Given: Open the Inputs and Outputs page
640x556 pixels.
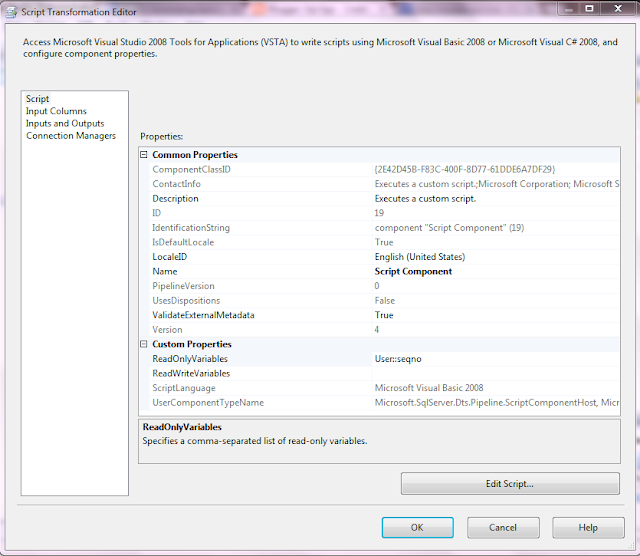Looking at the screenshot, I should pos(65,123).
